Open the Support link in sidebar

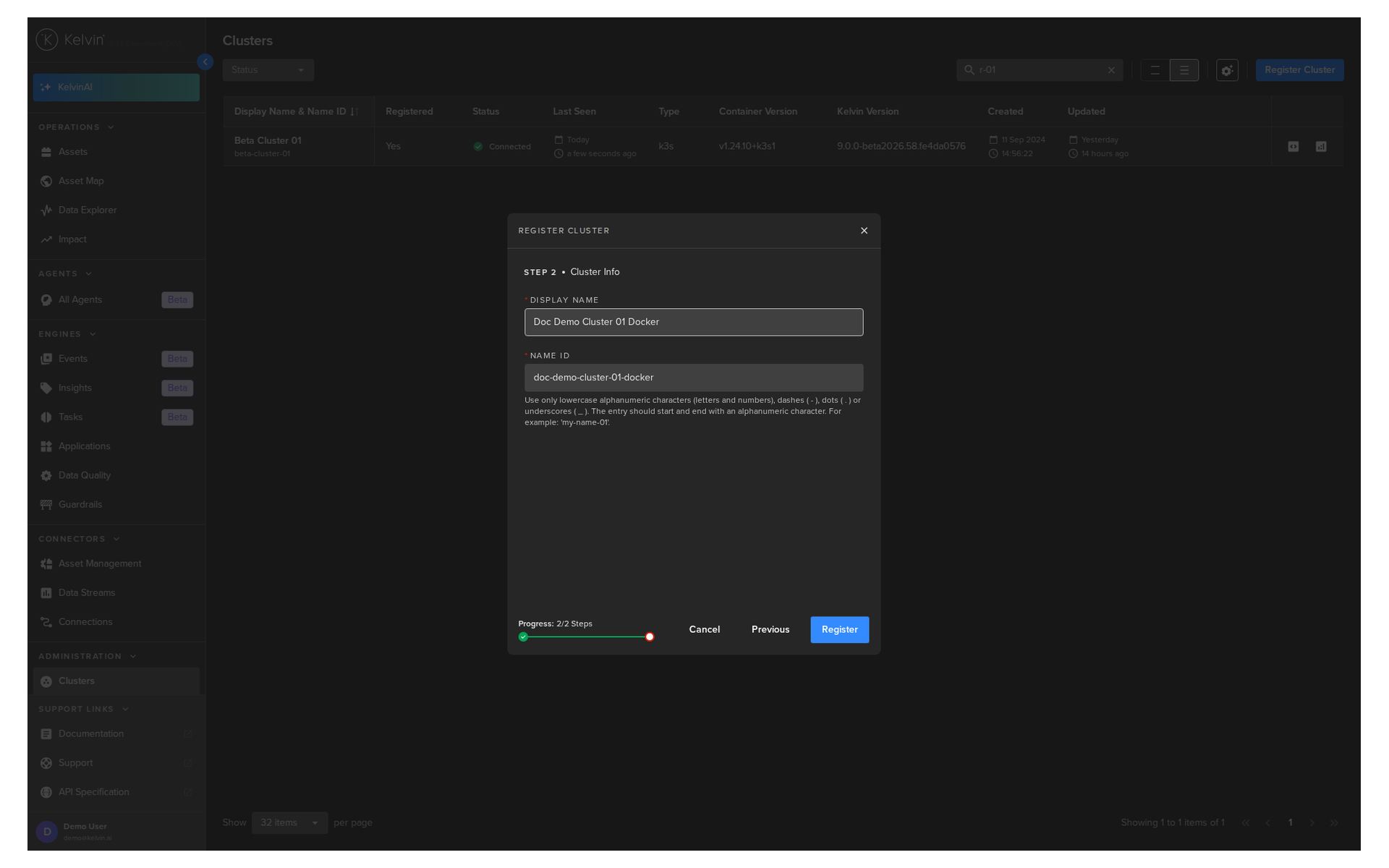[116, 763]
